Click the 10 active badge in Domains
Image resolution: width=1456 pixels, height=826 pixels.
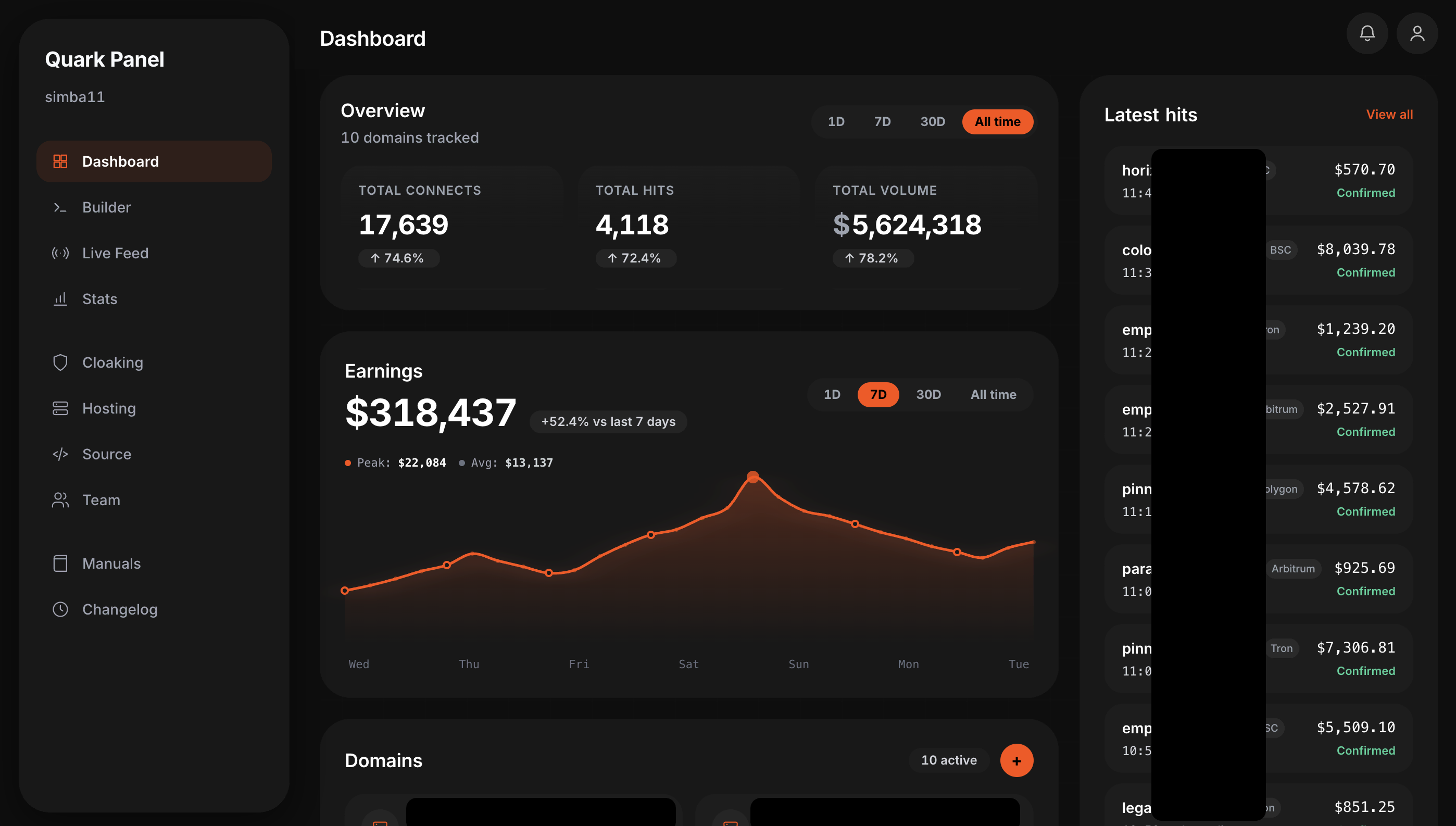pos(948,760)
